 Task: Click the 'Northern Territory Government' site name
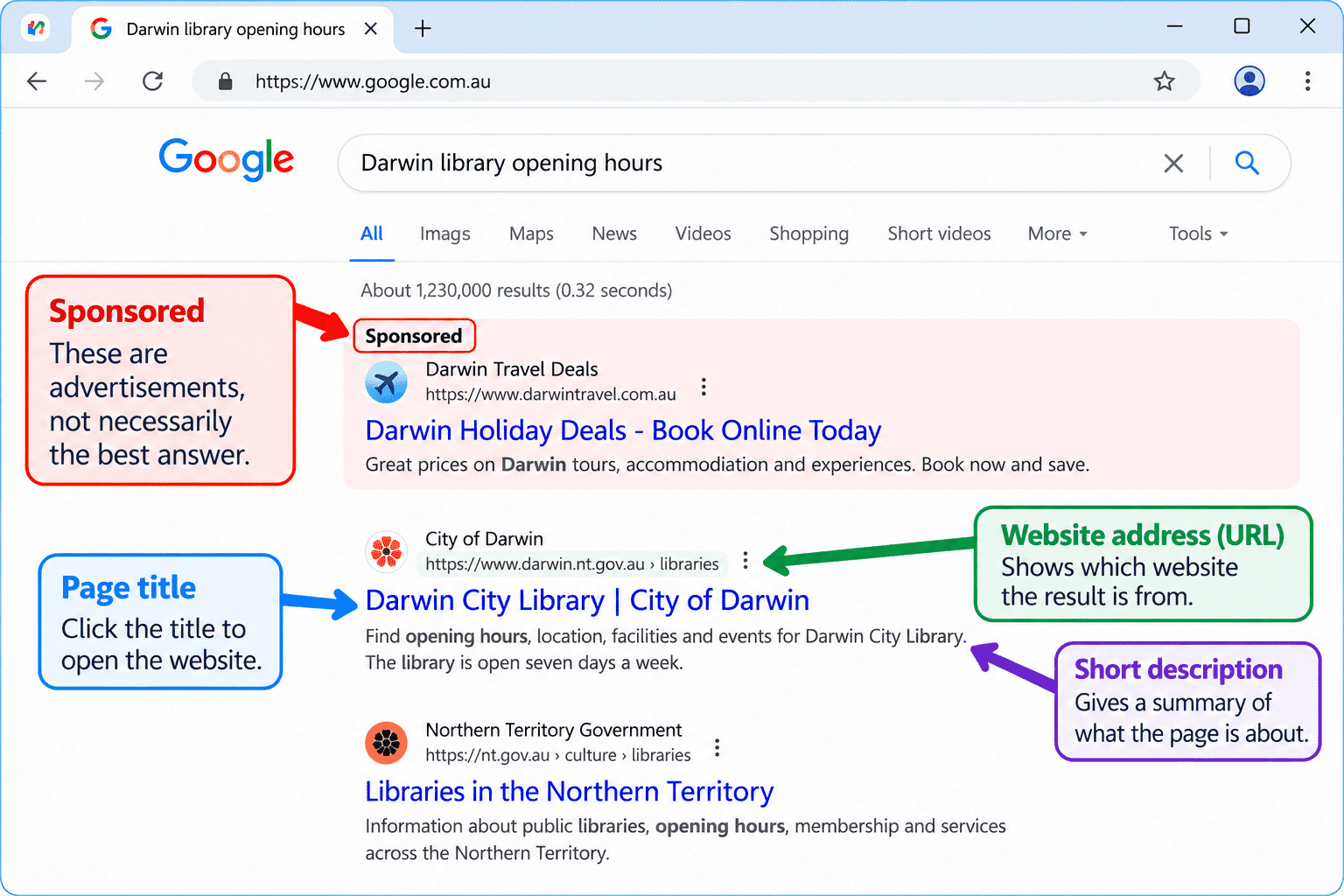(553, 730)
